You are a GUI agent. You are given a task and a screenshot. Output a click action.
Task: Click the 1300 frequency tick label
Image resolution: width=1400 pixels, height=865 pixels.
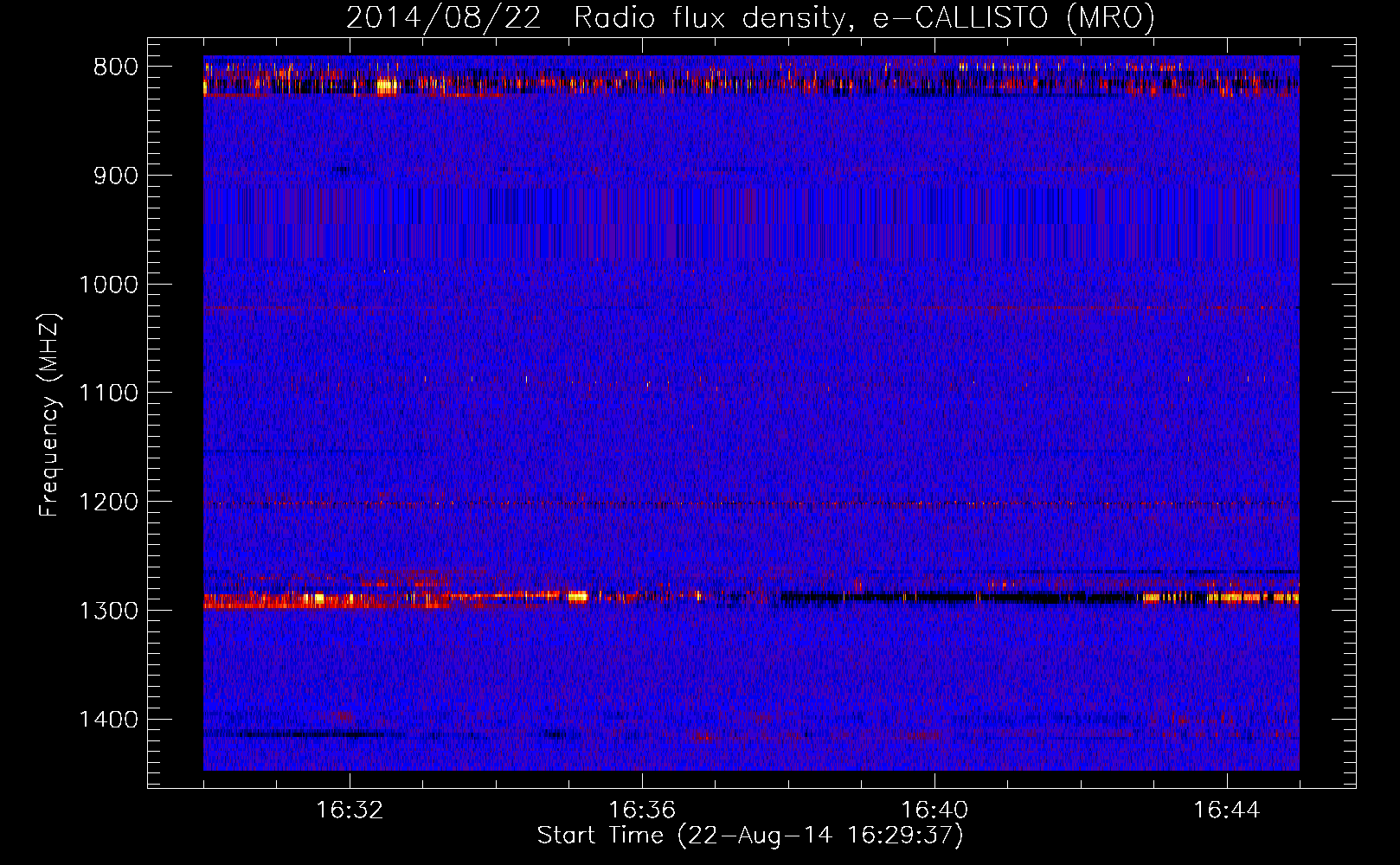(x=108, y=611)
